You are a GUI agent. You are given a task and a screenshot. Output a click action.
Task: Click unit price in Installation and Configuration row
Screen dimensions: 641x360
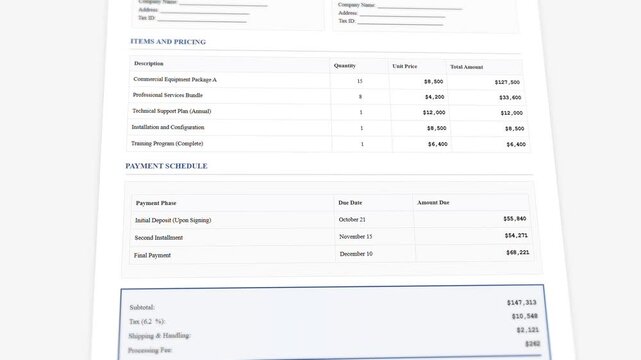(437, 128)
